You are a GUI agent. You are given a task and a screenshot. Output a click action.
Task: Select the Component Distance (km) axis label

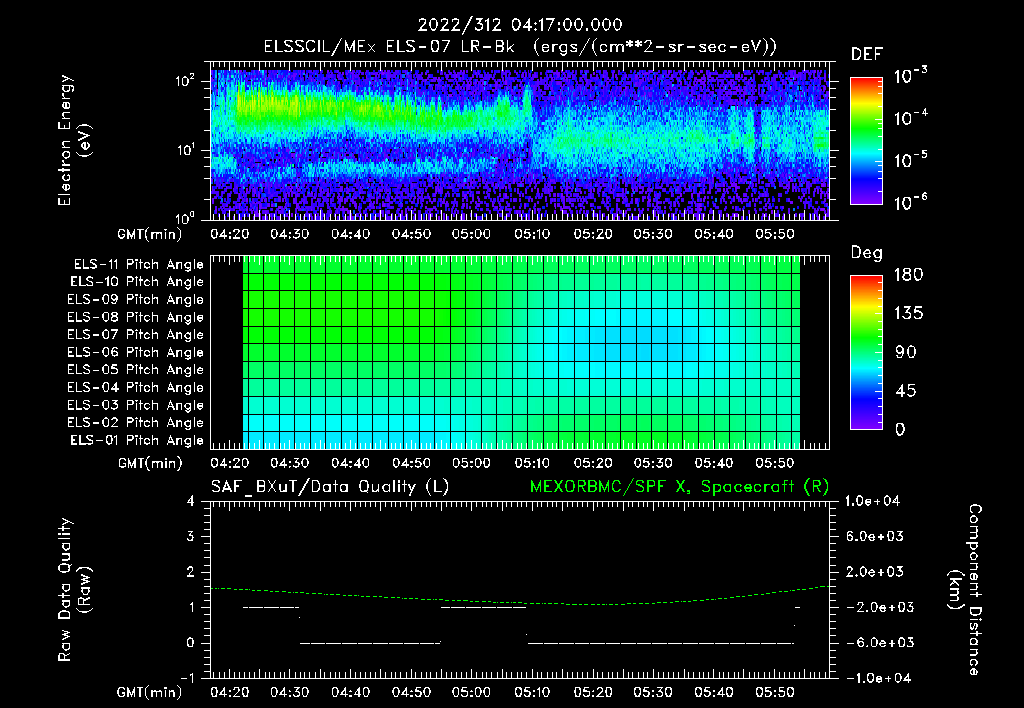tap(965, 590)
